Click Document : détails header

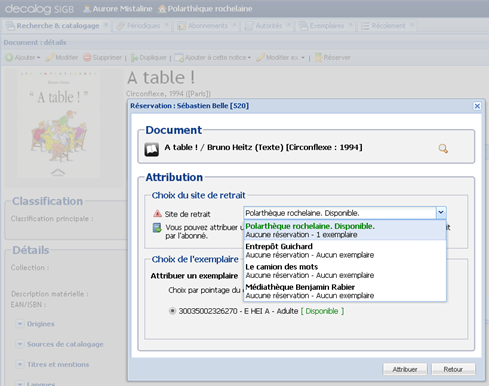[35, 42]
